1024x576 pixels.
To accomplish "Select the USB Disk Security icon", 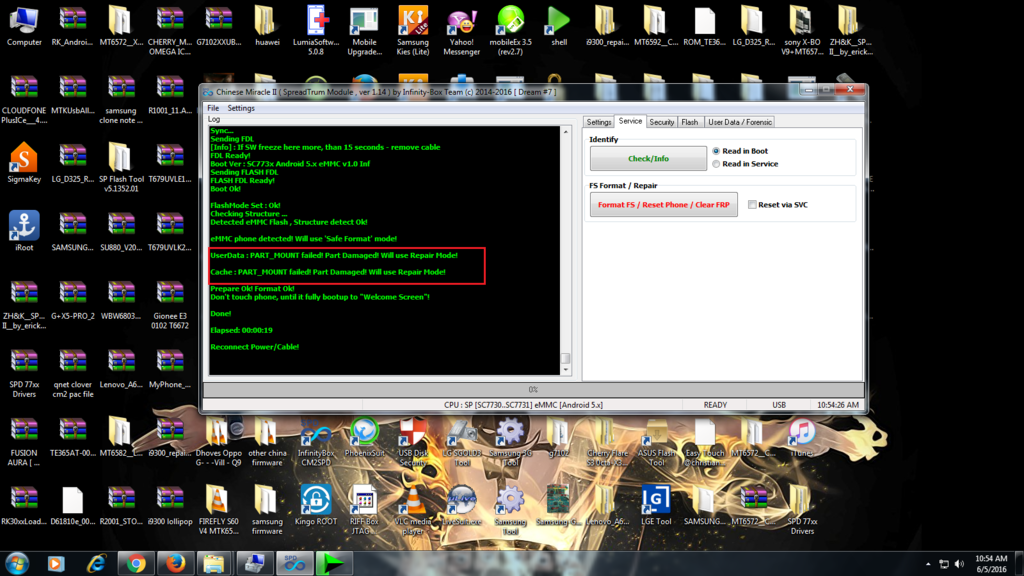I will (413, 443).
